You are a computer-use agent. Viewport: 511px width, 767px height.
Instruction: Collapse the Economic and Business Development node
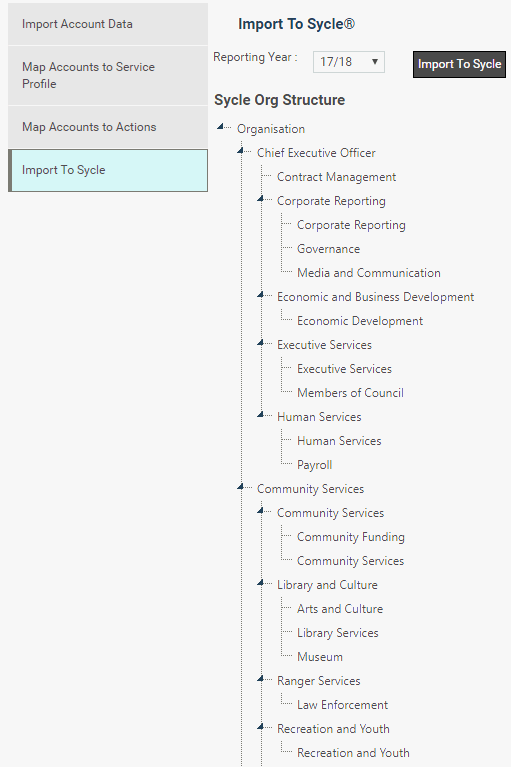point(260,295)
